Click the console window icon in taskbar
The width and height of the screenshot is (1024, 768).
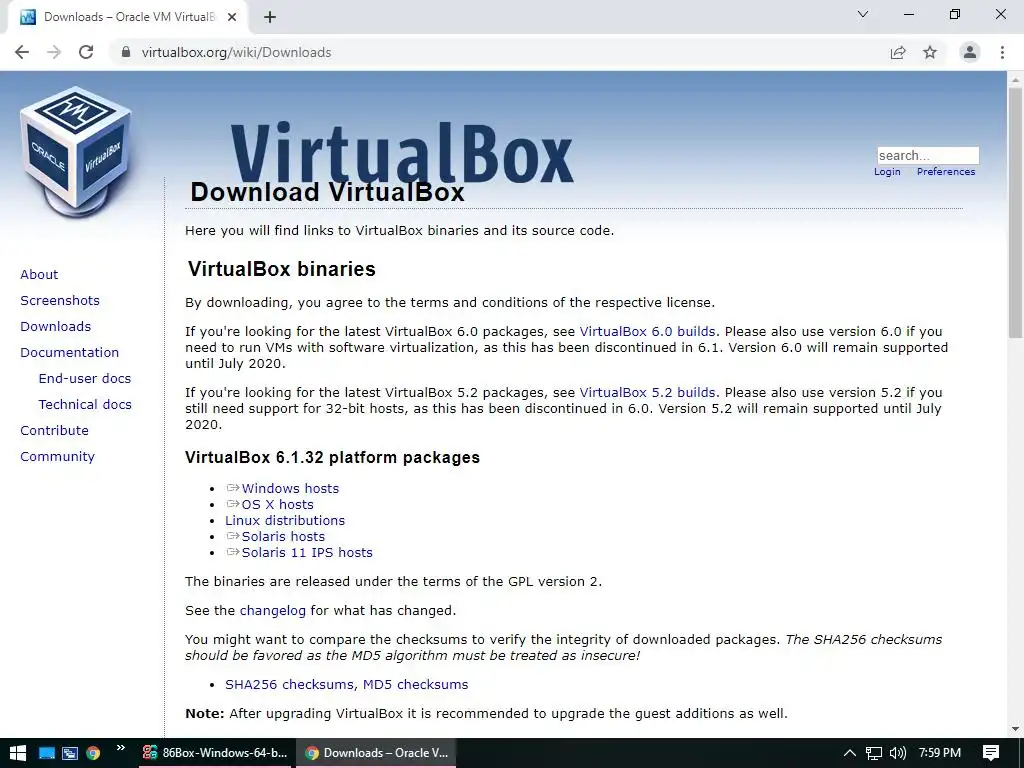tap(70, 753)
